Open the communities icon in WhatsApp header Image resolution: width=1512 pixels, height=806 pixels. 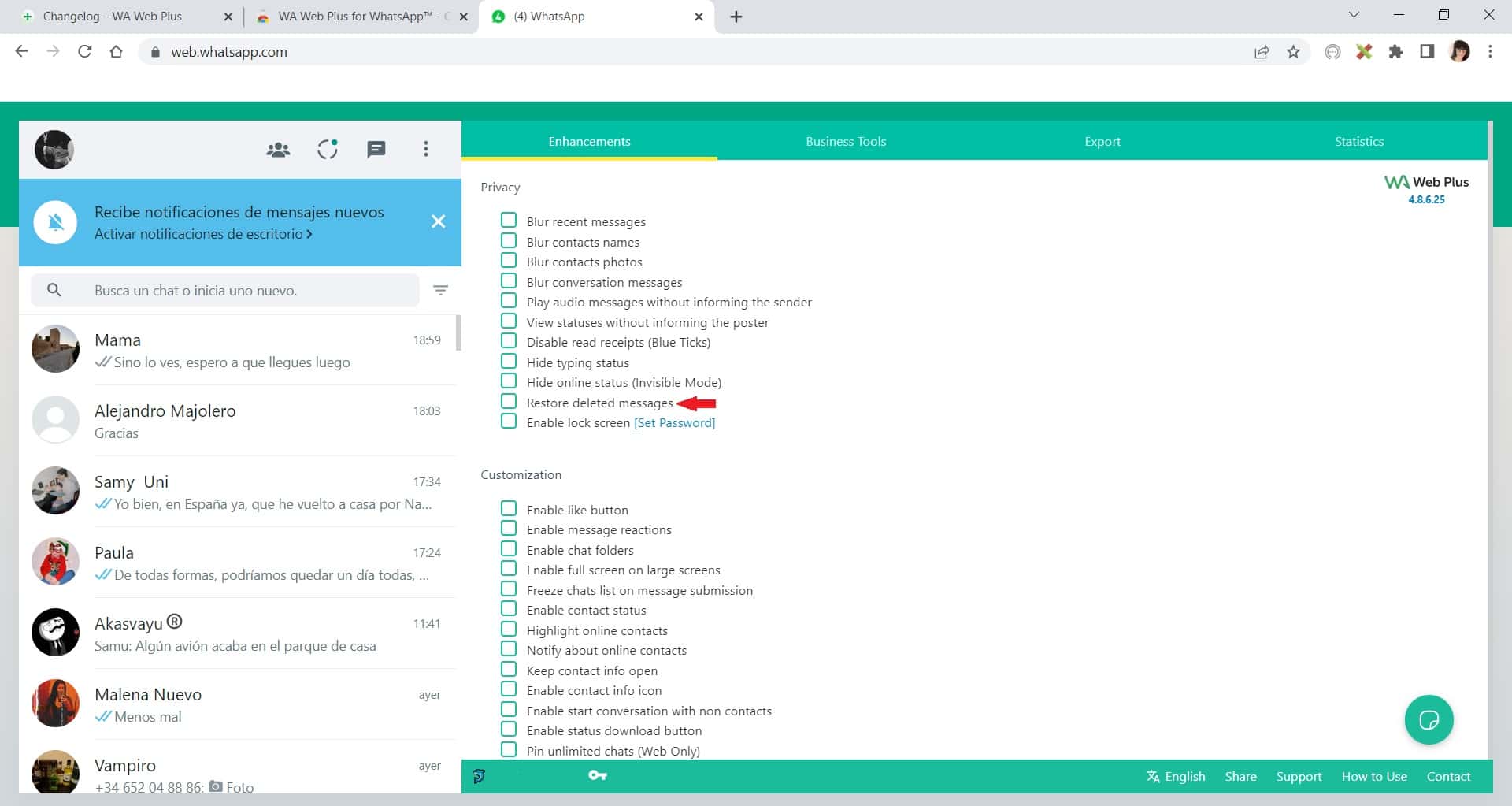(278, 150)
